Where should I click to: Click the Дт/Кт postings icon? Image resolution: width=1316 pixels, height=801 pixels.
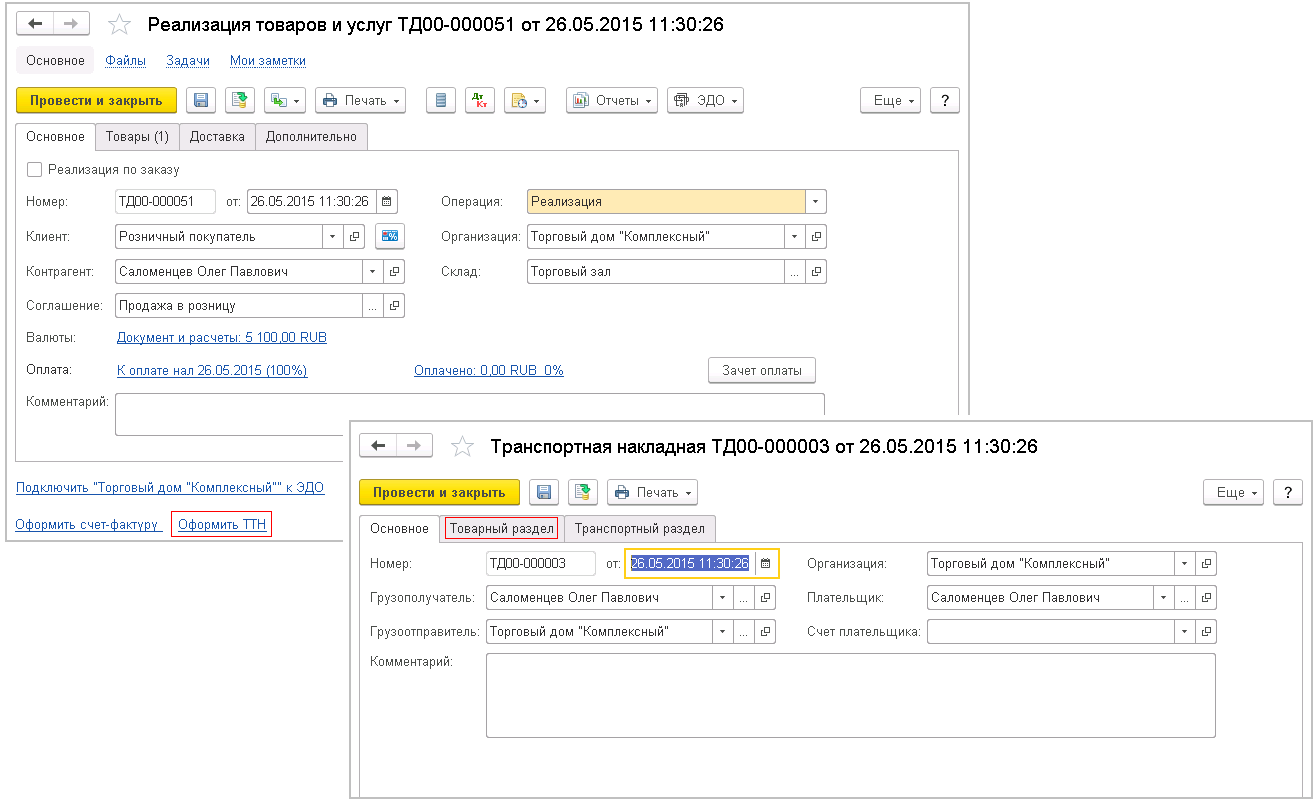coord(480,100)
